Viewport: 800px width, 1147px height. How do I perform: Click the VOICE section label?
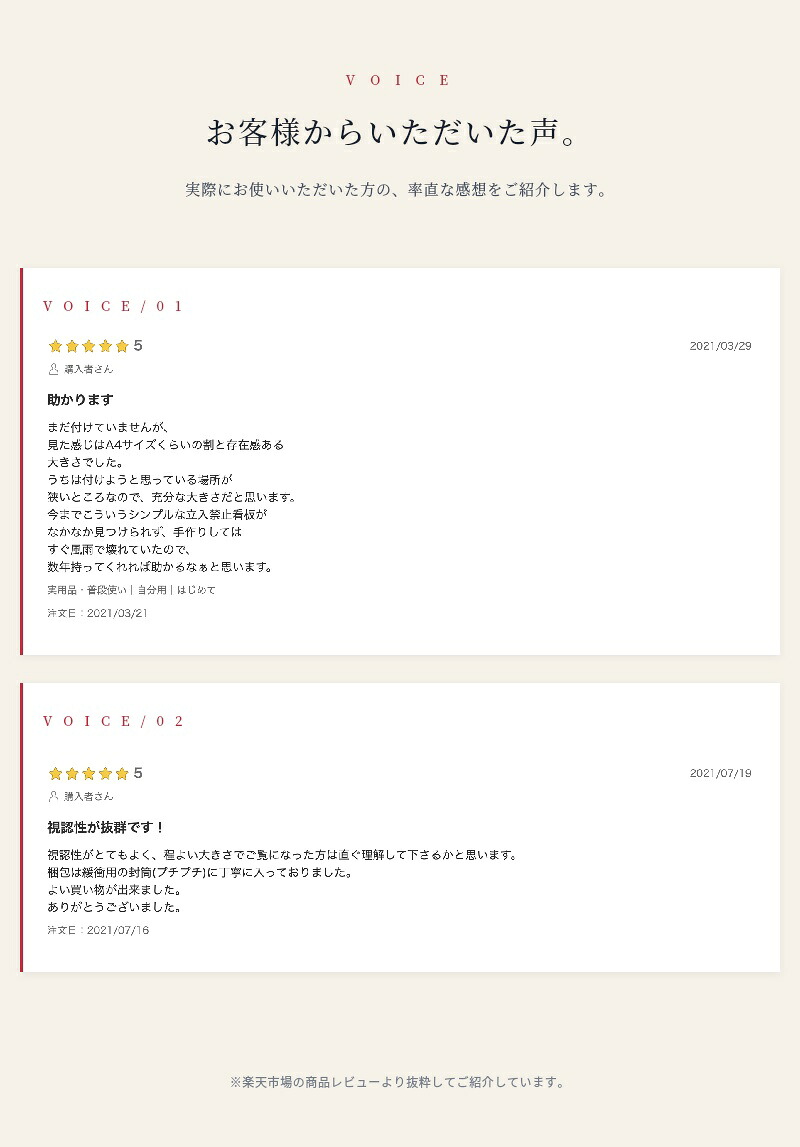click(399, 80)
